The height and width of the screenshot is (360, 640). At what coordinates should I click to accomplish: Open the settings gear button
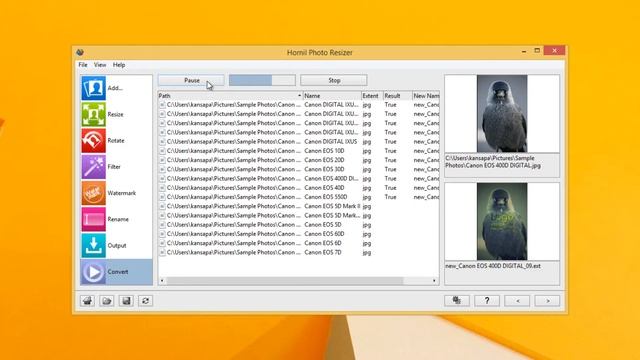(457, 301)
